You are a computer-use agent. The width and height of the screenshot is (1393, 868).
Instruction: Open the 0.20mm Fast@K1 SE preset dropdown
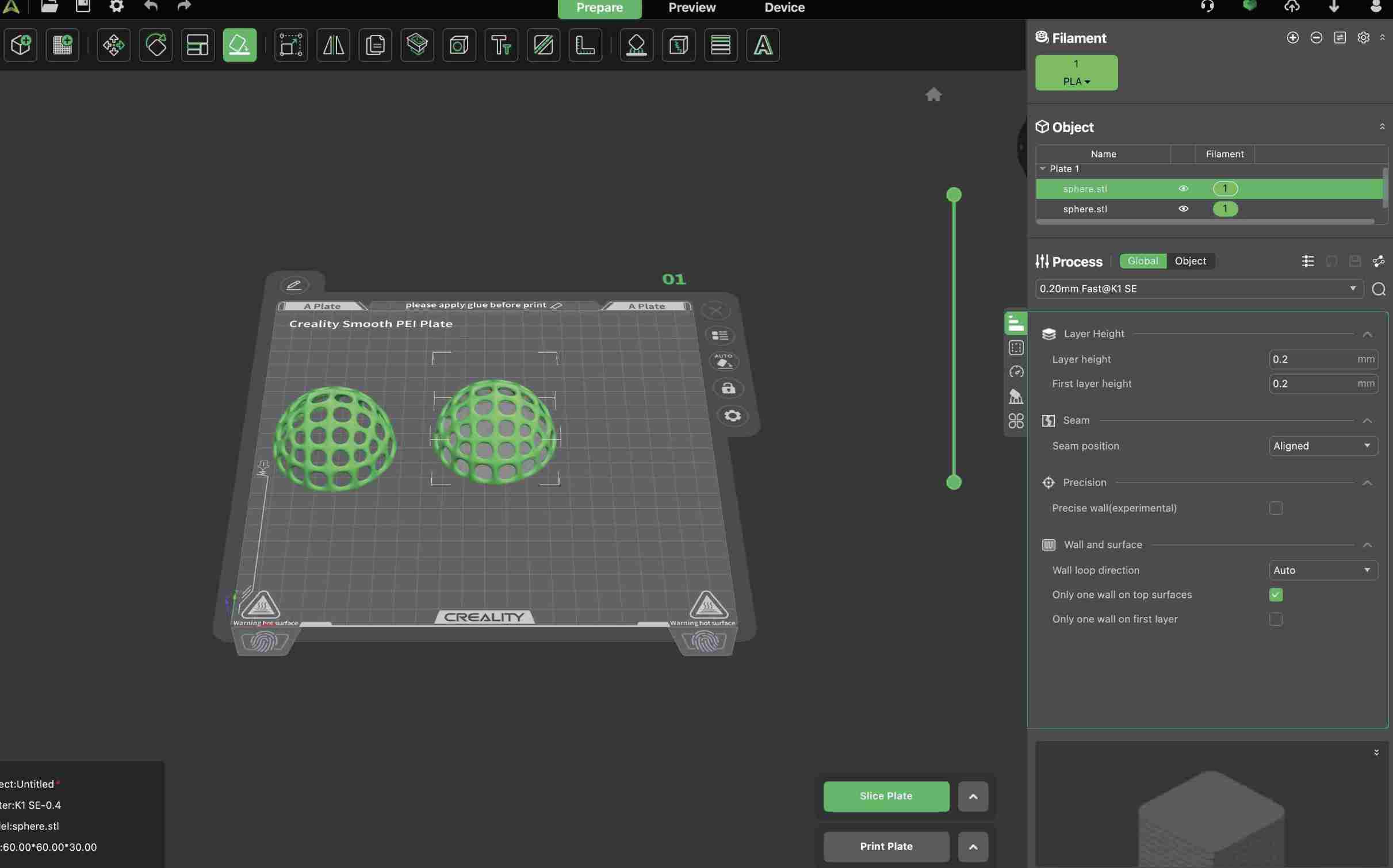(x=1199, y=289)
